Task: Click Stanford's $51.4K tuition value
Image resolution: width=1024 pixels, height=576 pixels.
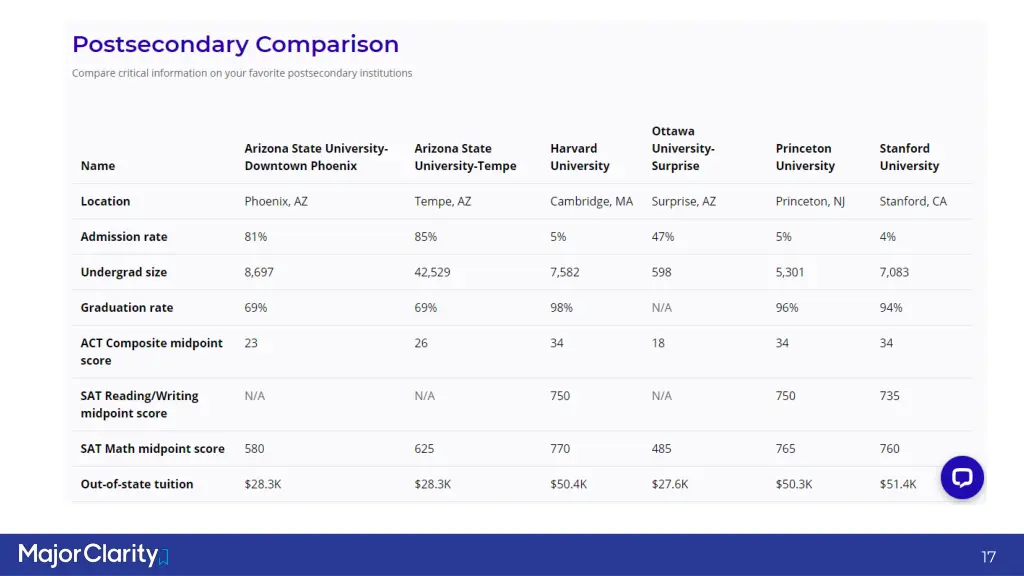Action: [897, 484]
